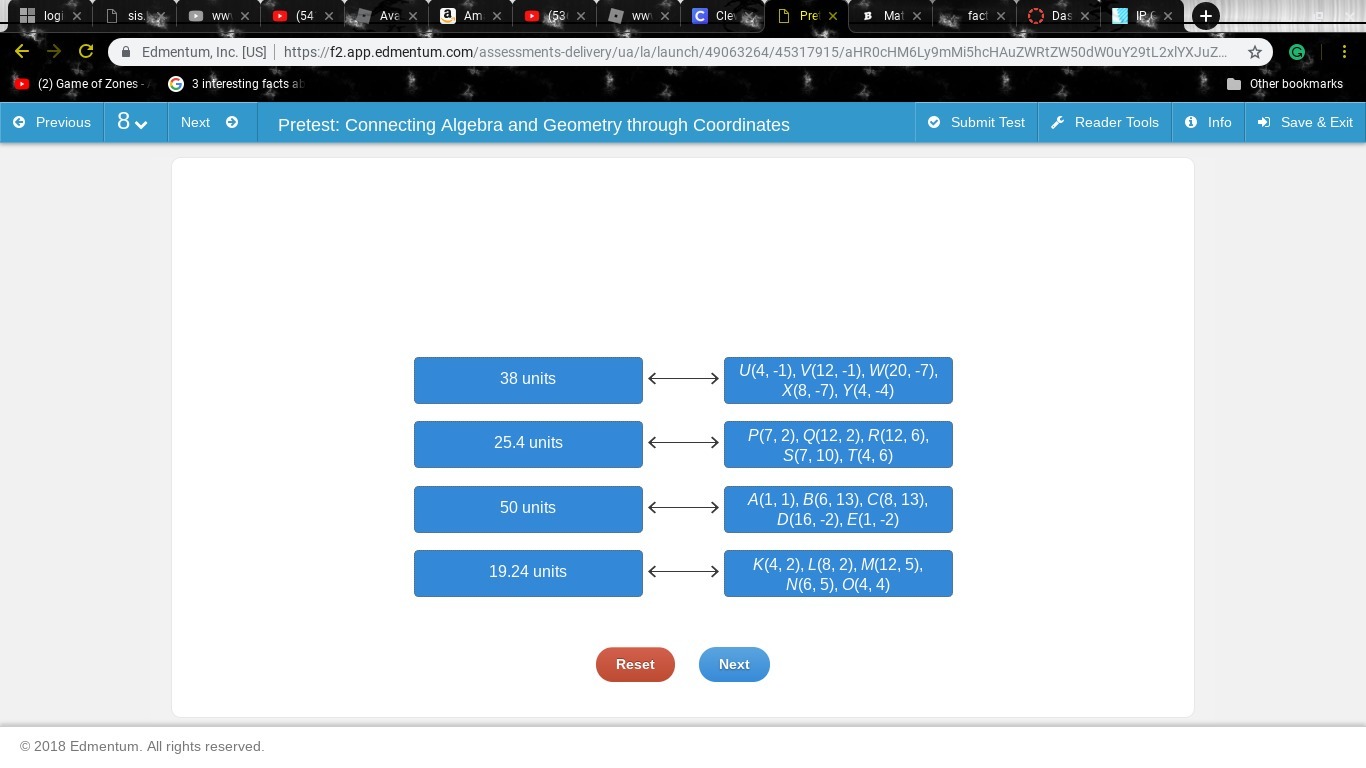The height and width of the screenshot is (768, 1366).
Task: Select the '38 units' tile
Action: [528, 380]
